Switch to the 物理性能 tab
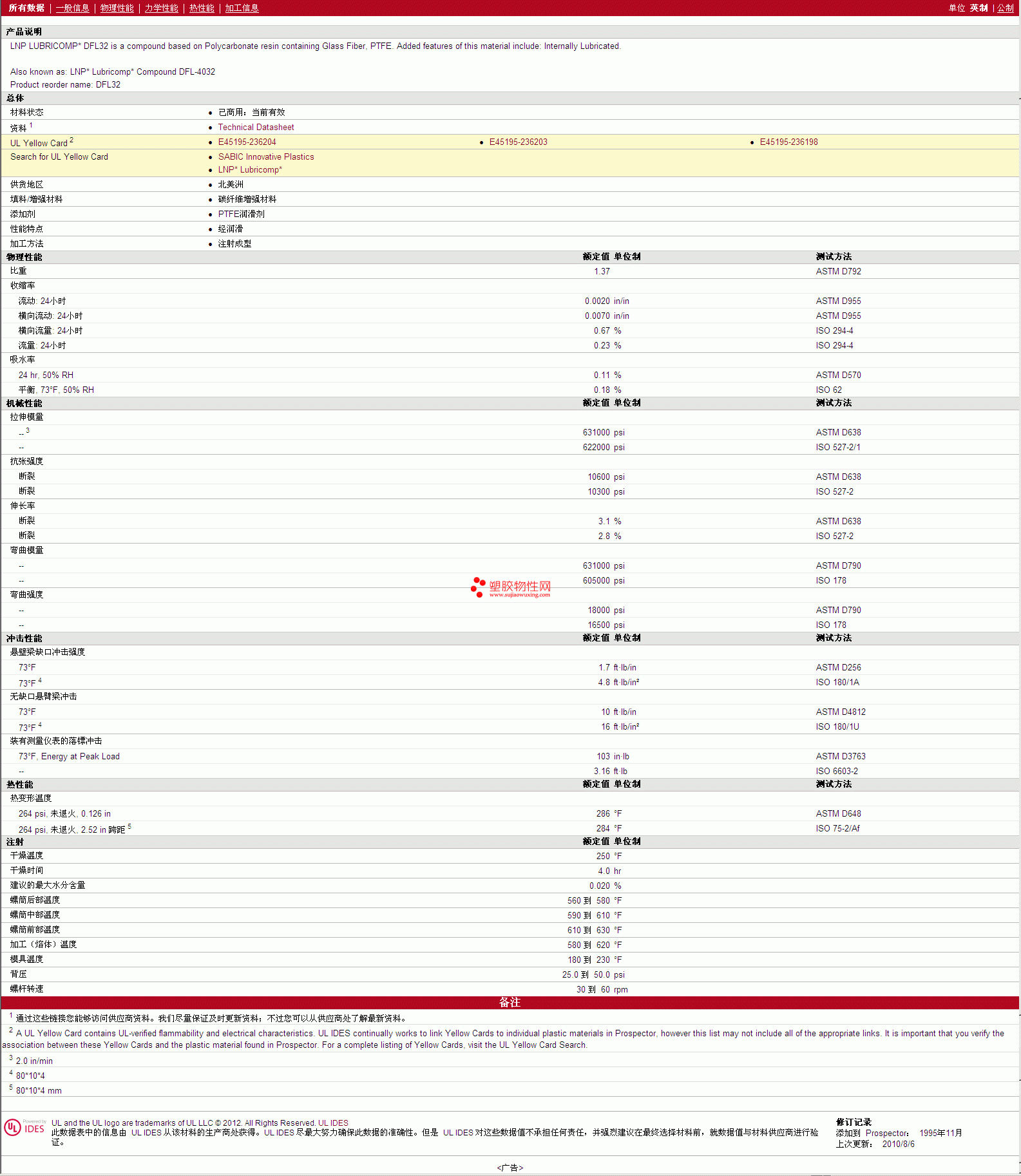The width and height of the screenshot is (1021, 1176). pos(117,8)
